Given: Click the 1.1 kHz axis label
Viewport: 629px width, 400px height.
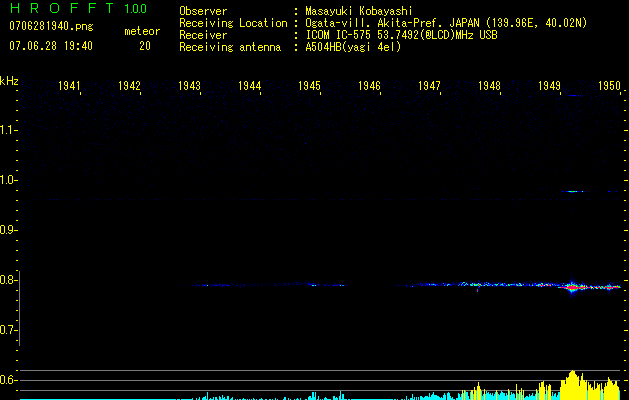Looking at the screenshot, I should (x=8, y=130).
